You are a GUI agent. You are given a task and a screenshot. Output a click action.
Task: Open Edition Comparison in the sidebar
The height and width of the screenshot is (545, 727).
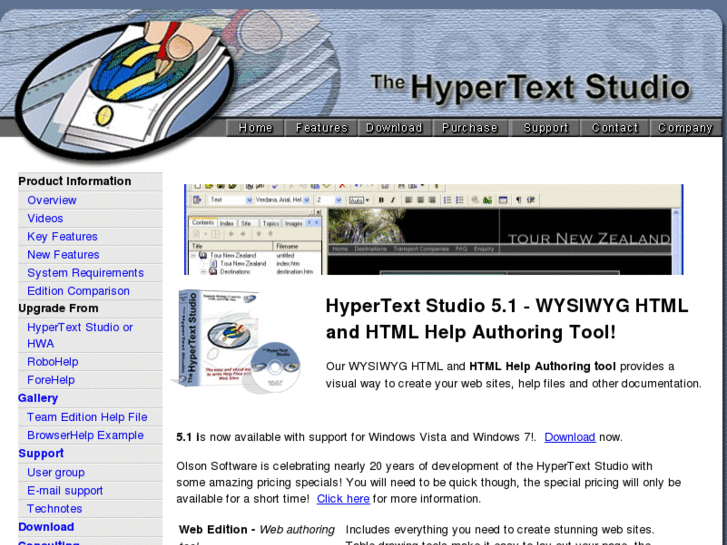click(x=78, y=291)
